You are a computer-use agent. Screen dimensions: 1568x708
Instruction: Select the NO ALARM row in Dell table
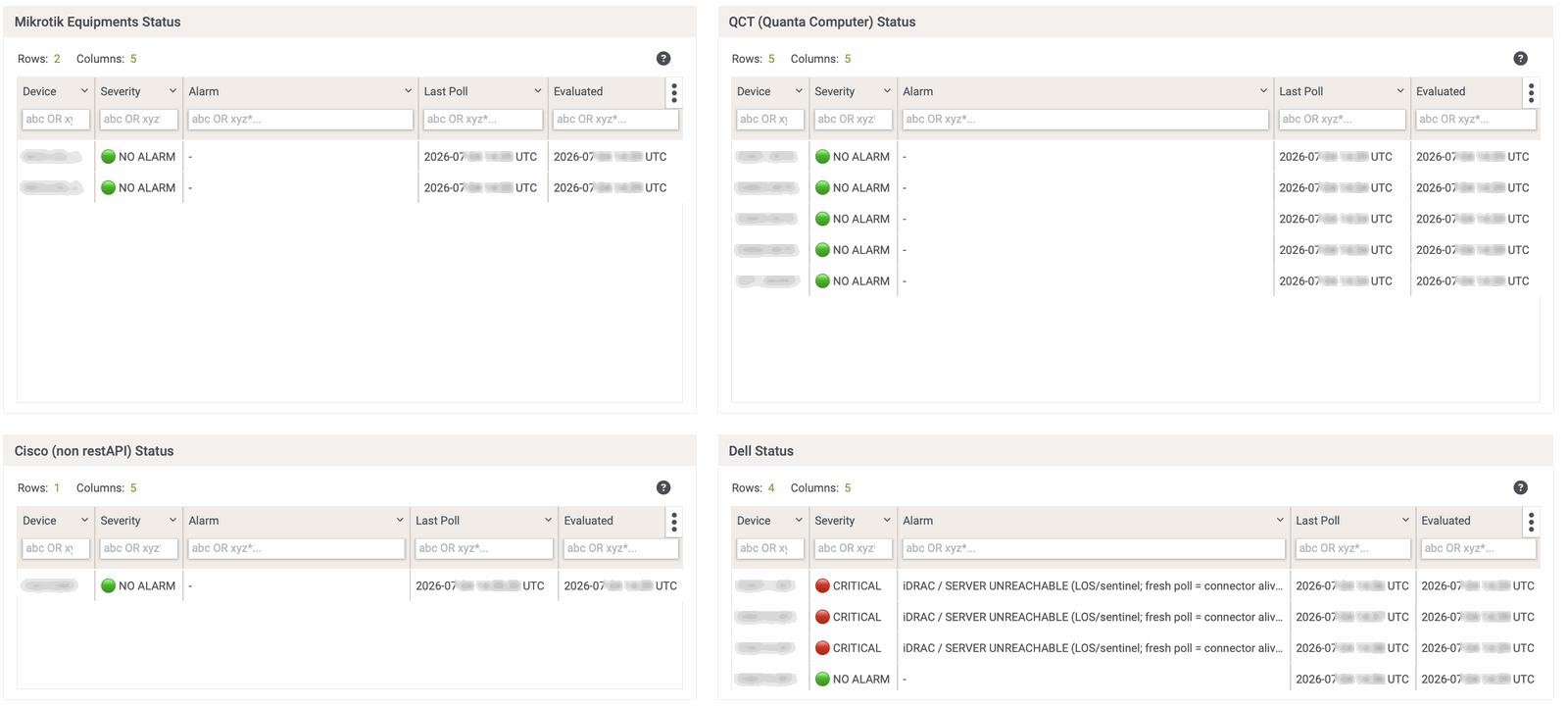tap(1136, 679)
